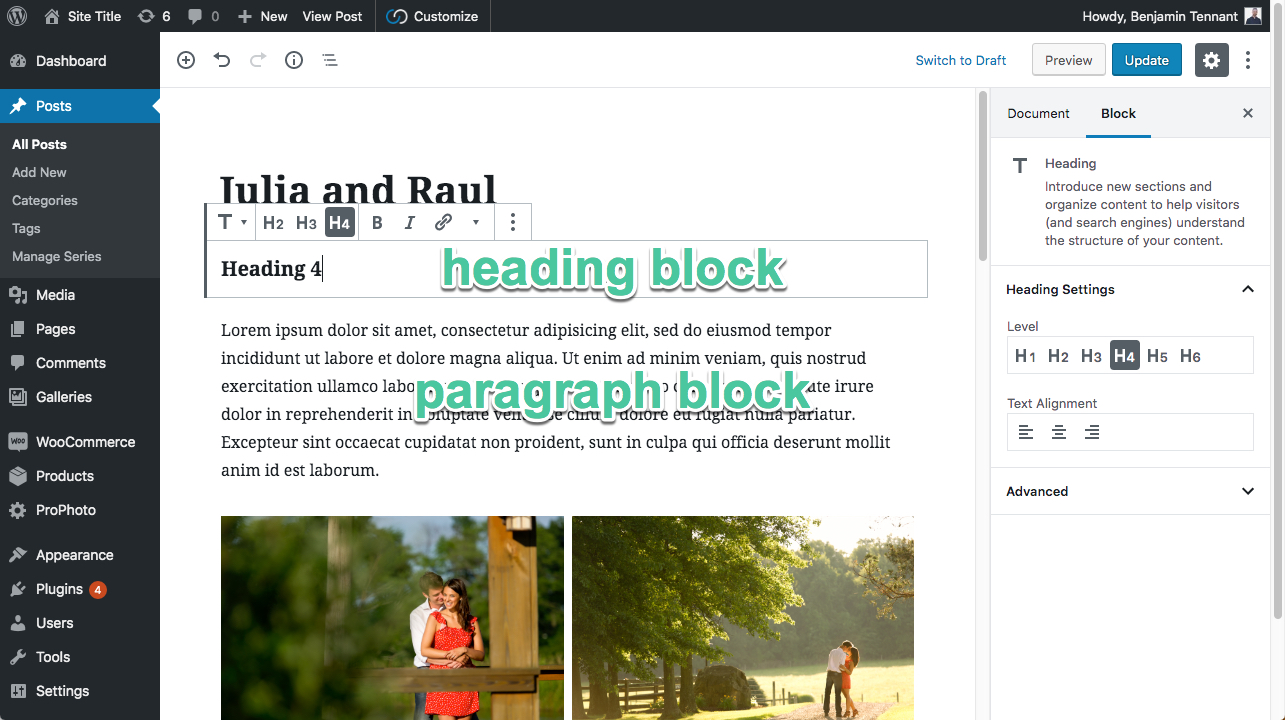Select the couple kissing under trees photo
The height and width of the screenshot is (720, 1285).
coord(743,618)
